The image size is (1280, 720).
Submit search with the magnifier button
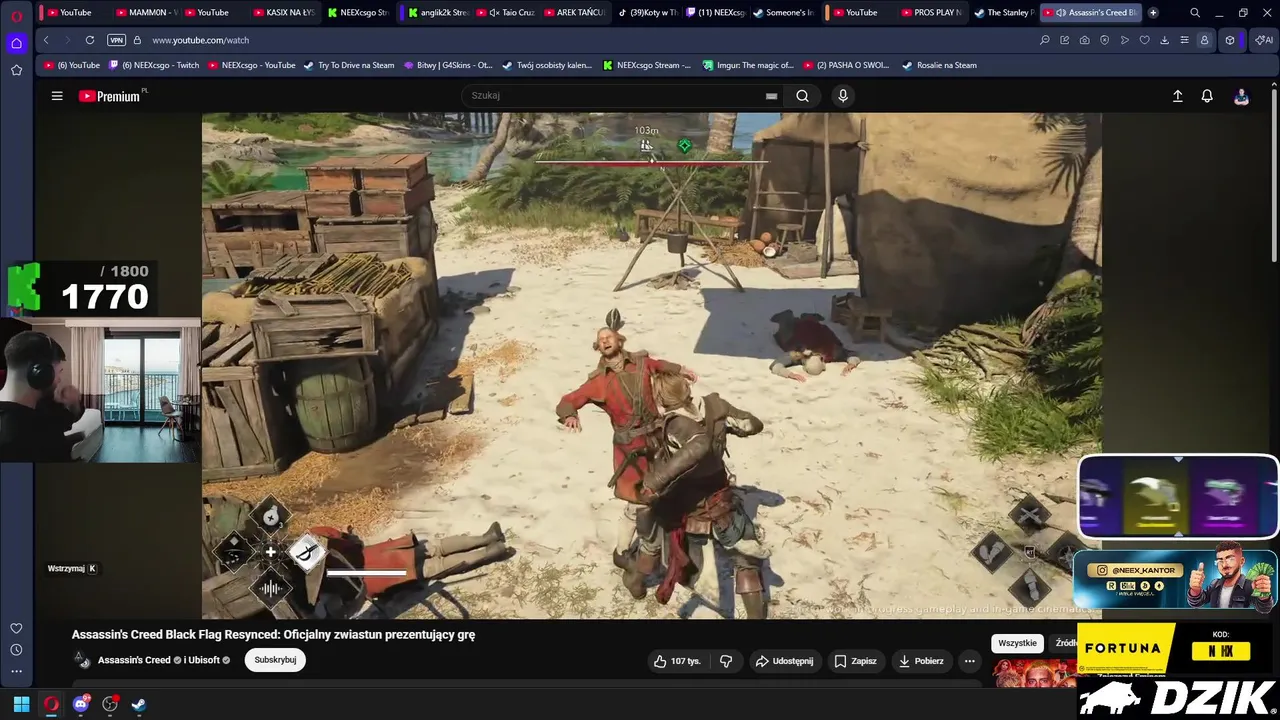pyautogui.click(x=802, y=96)
